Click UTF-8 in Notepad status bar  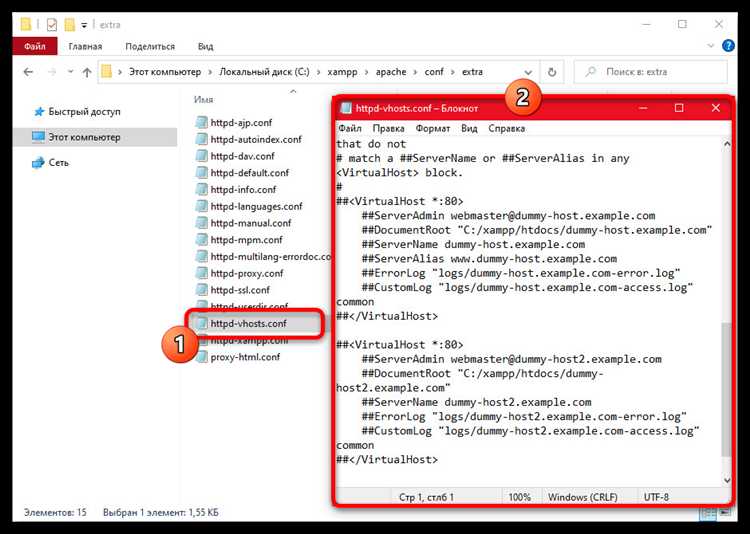click(656, 497)
